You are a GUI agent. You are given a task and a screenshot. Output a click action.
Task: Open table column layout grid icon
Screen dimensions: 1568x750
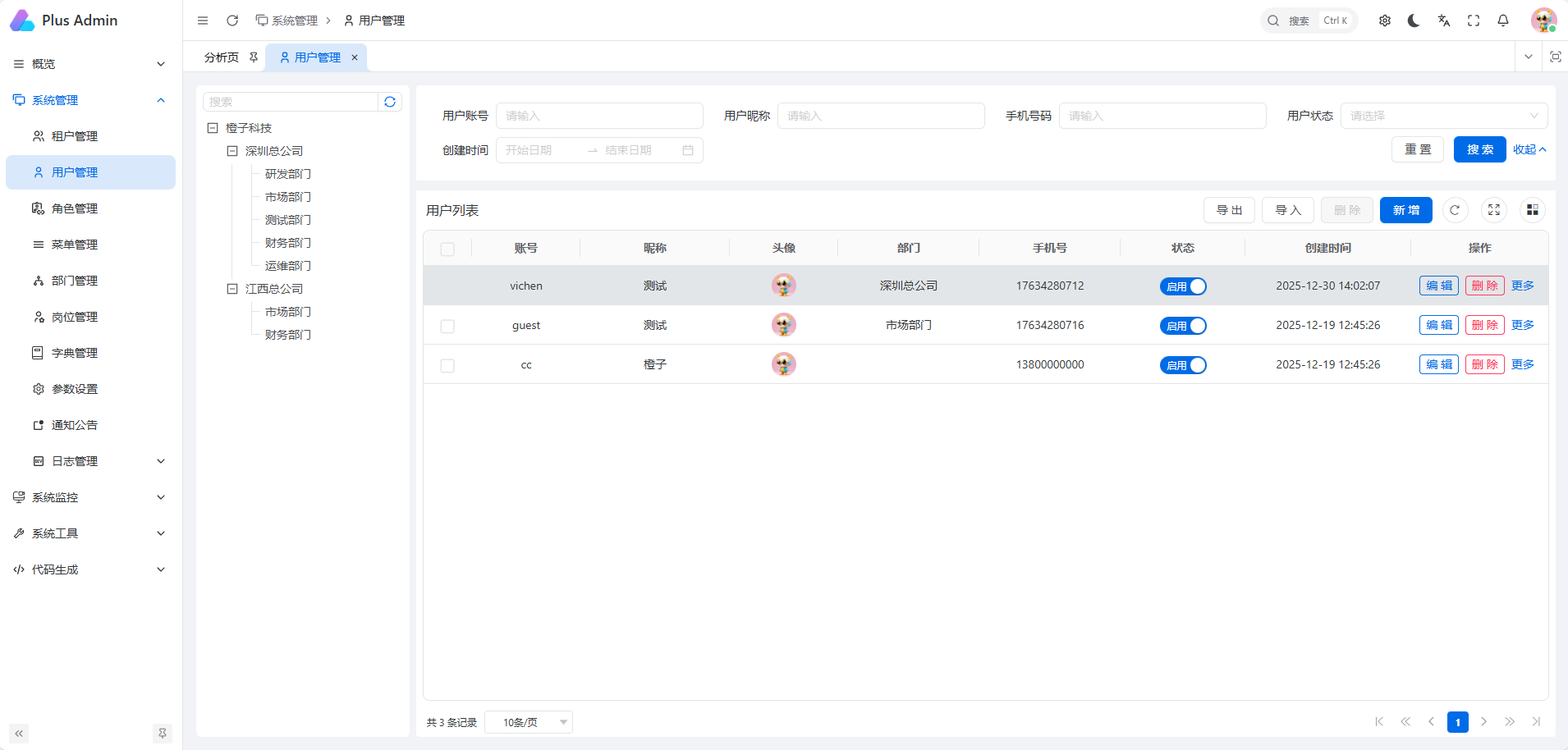click(x=1532, y=210)
